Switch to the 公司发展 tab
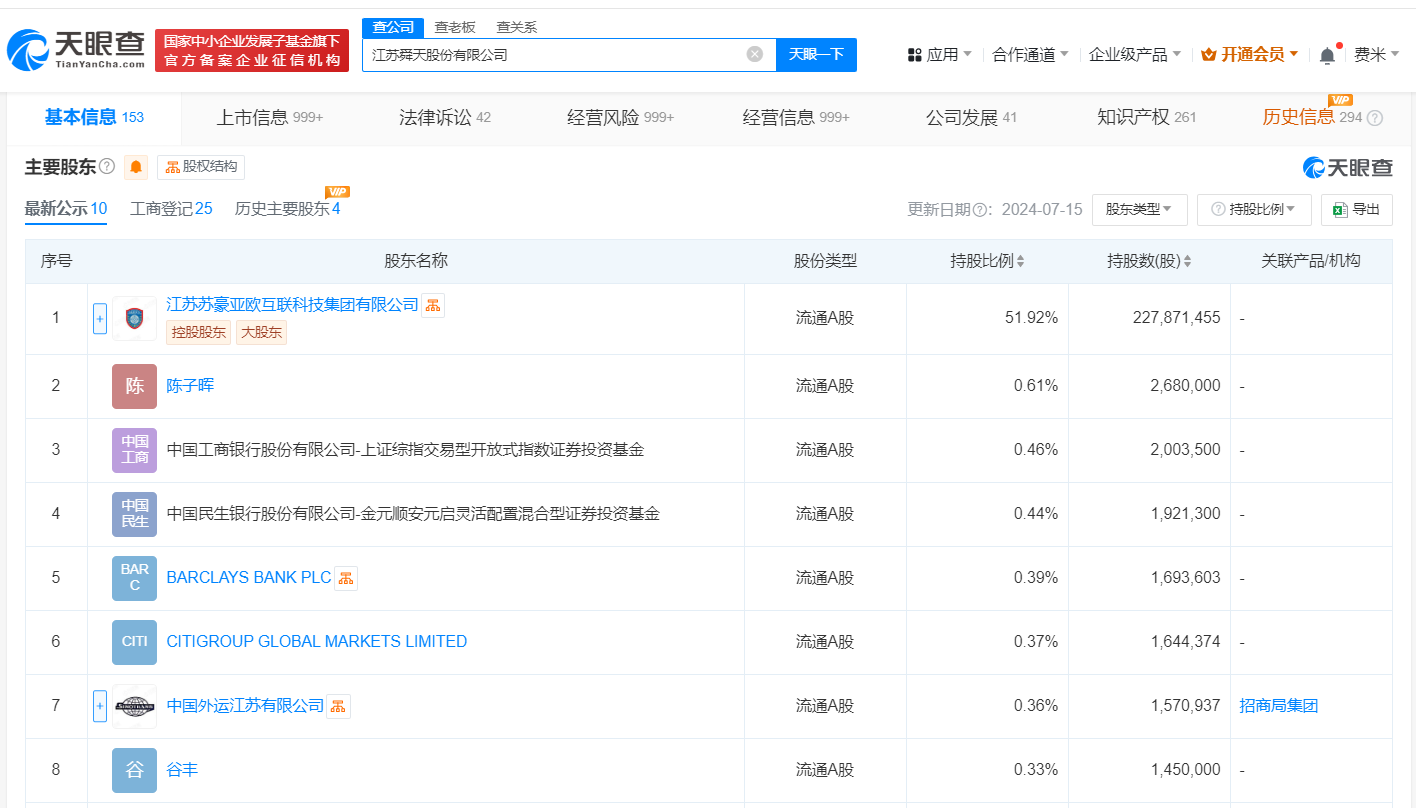Image resolution: width=1416 pixels, height=808 pixels. point(971,117)
